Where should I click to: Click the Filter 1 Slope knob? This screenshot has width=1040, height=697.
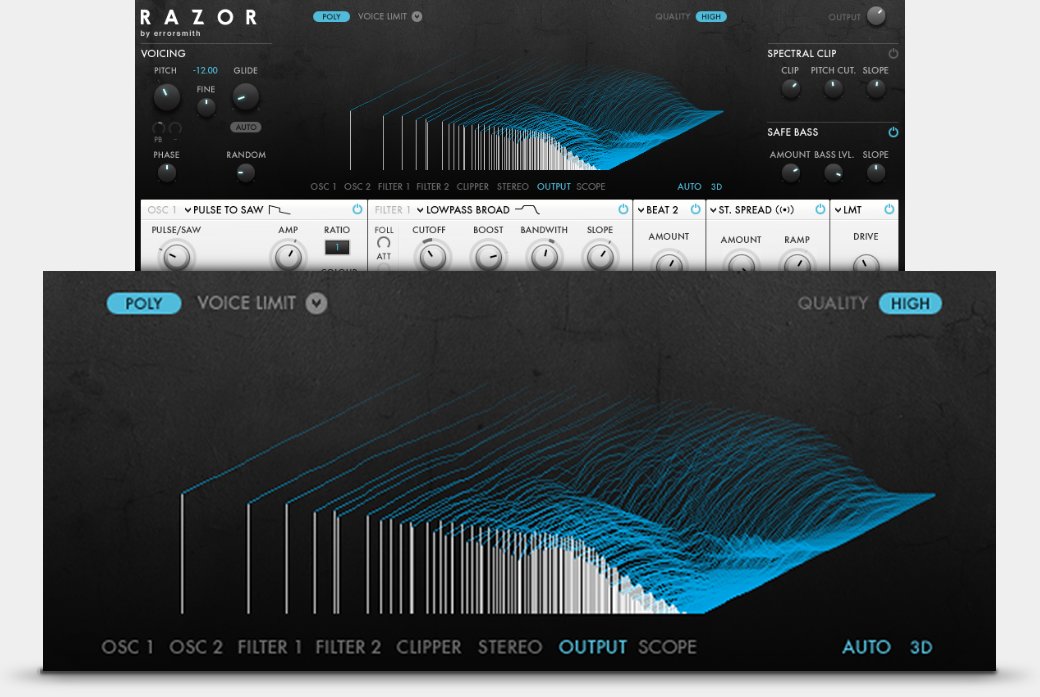600,257
